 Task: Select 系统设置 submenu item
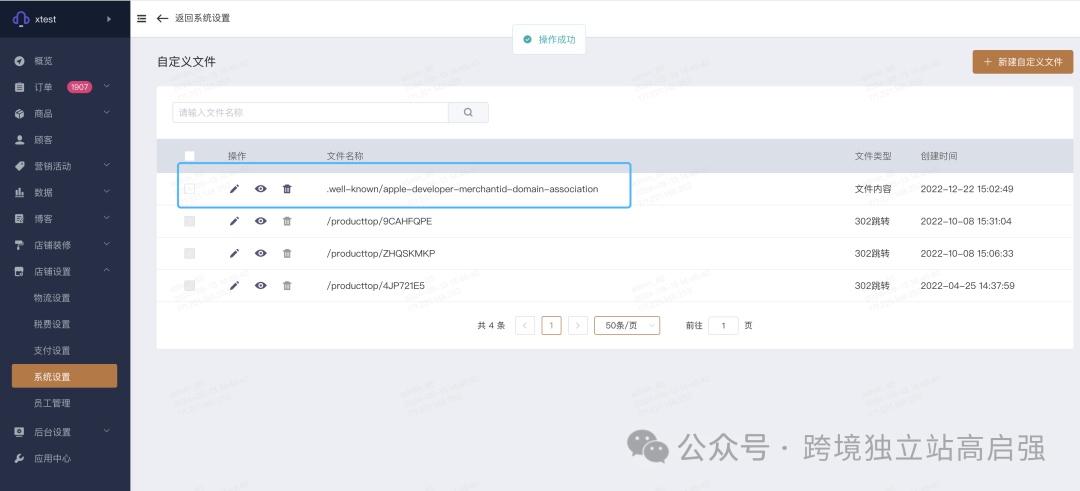click(65, 376)
